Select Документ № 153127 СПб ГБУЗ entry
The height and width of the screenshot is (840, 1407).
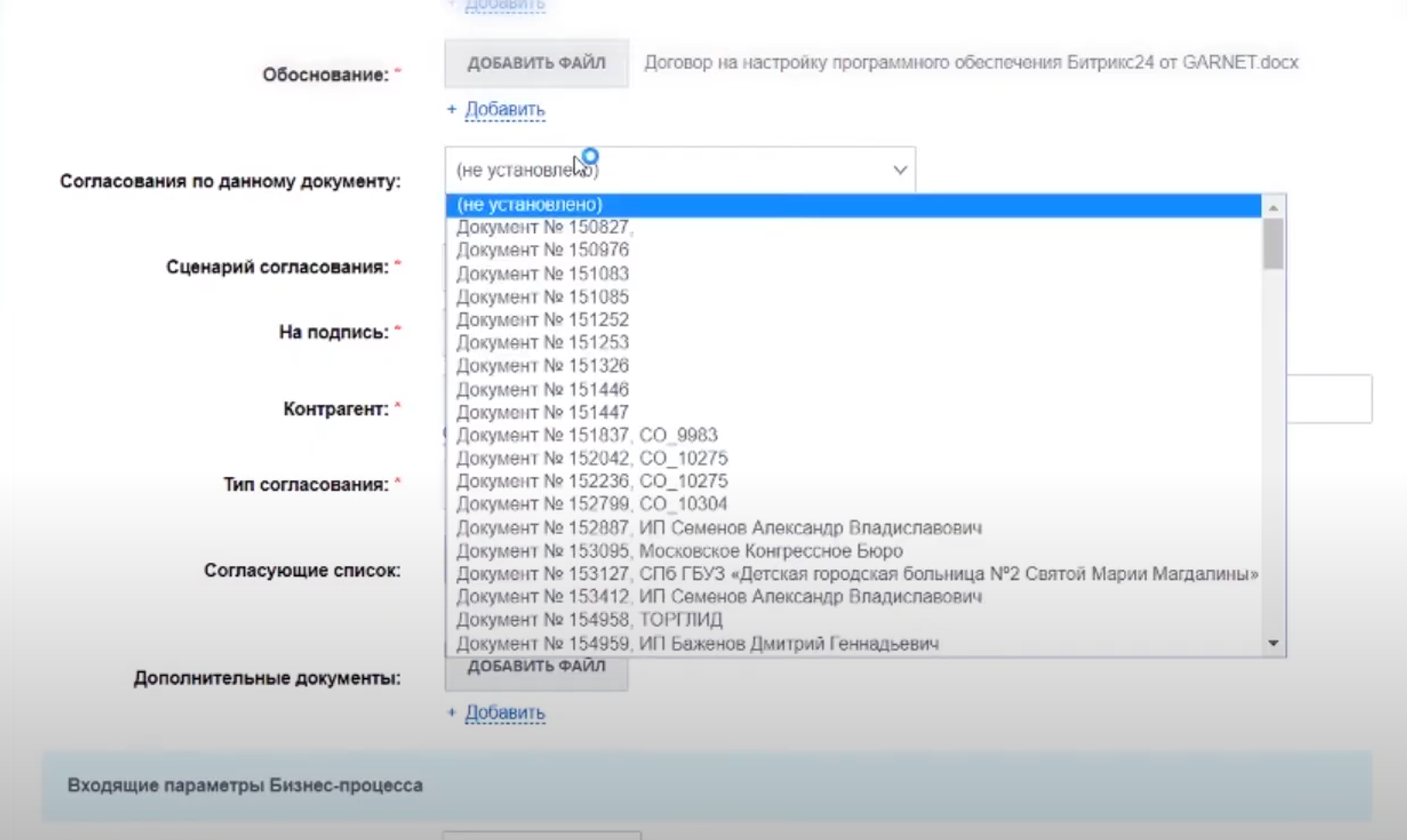point(853,574)
